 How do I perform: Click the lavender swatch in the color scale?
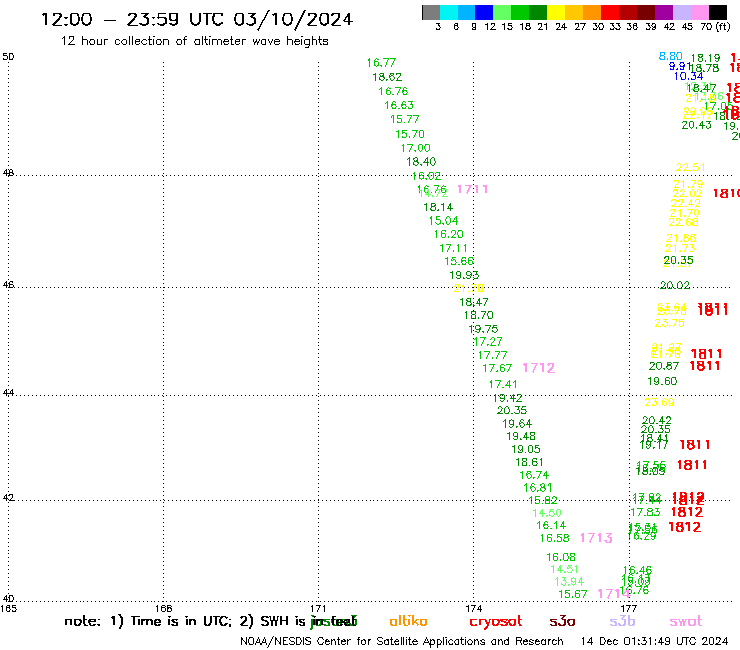681,12
